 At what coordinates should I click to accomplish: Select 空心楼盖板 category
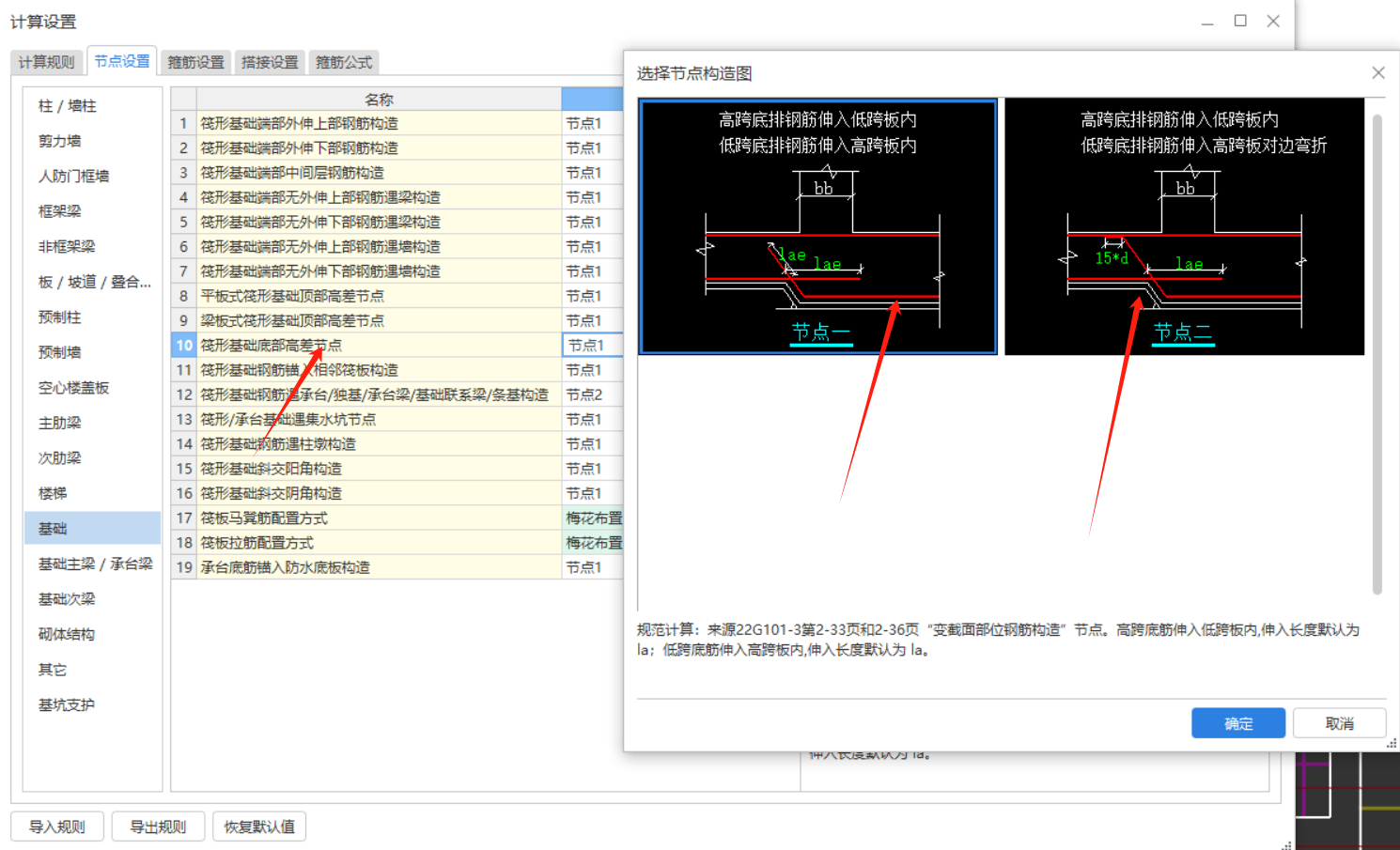(x=92, y=388)
